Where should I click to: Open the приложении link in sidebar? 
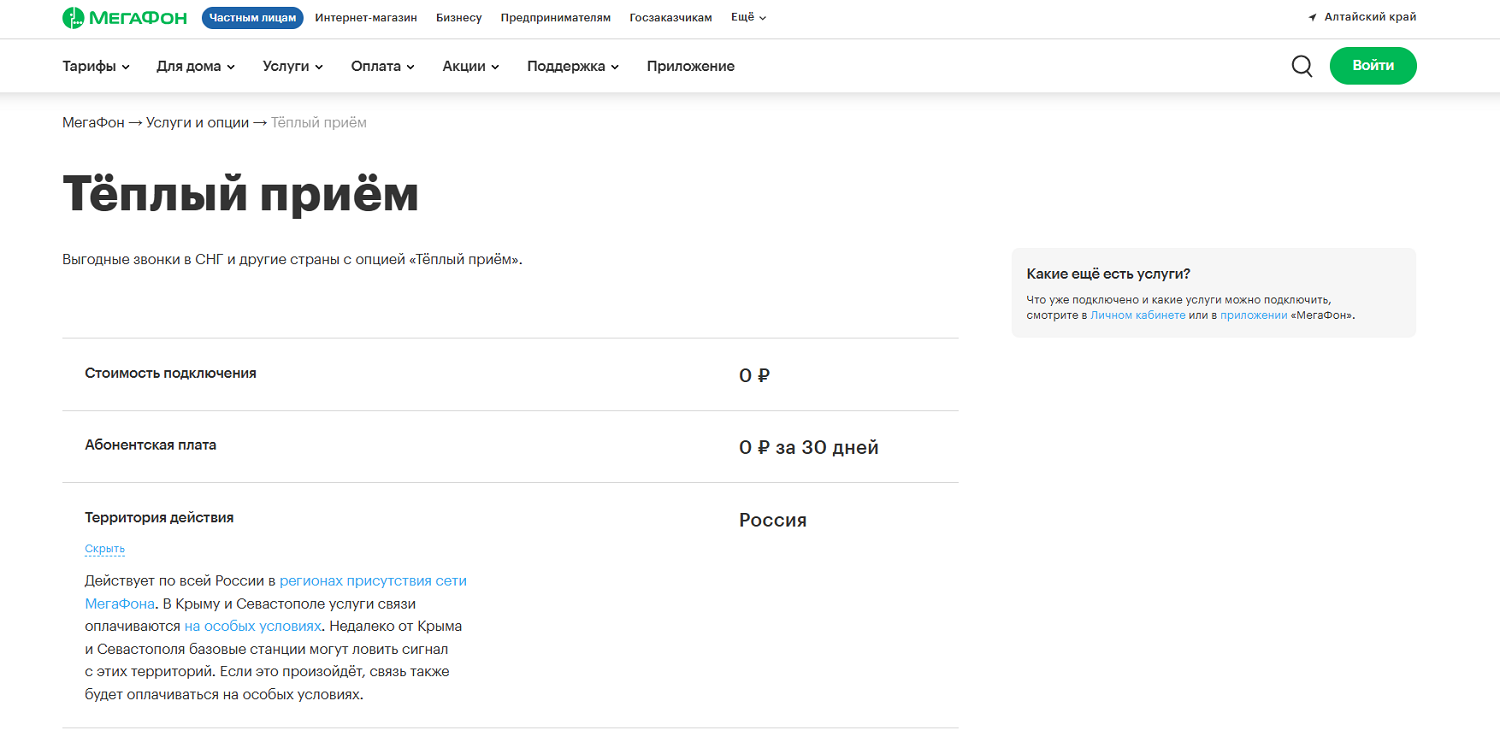[1254, 315]
